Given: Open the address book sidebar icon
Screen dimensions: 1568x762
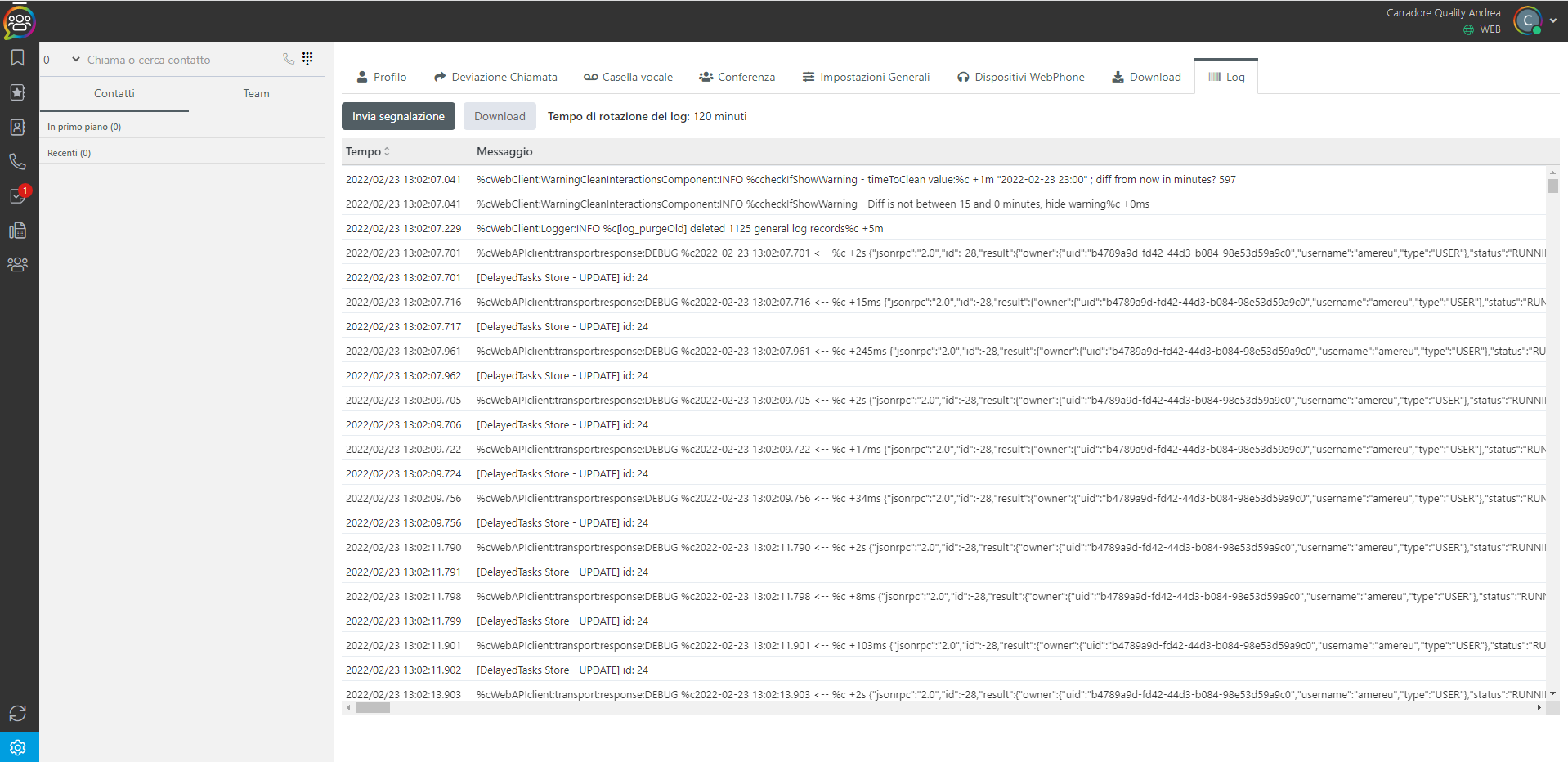Looking at the screenshot, I should 17,127.
